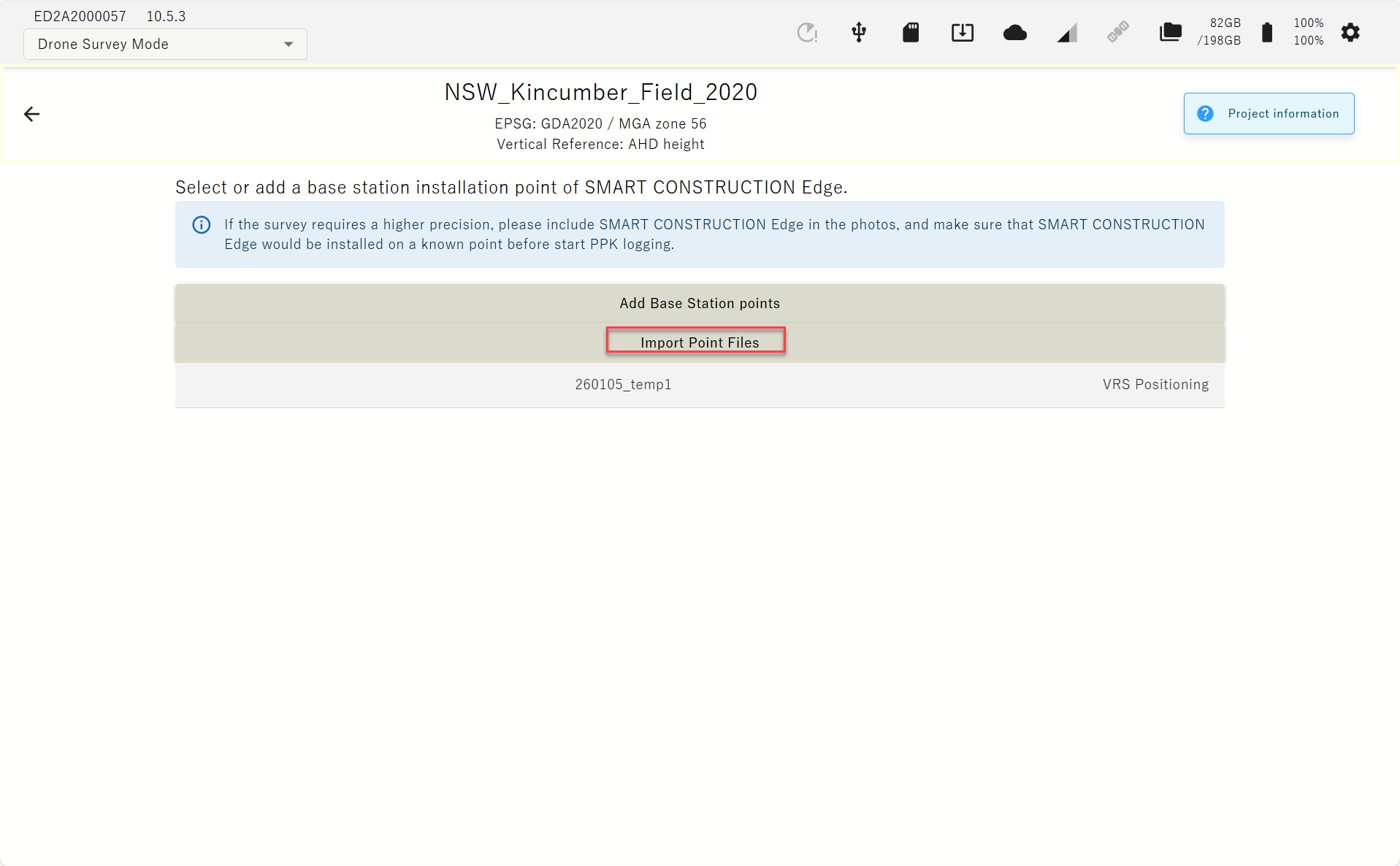Click the VRS Positioning label
This screenshot has width=1400, height=866.
pos(1155,385)
